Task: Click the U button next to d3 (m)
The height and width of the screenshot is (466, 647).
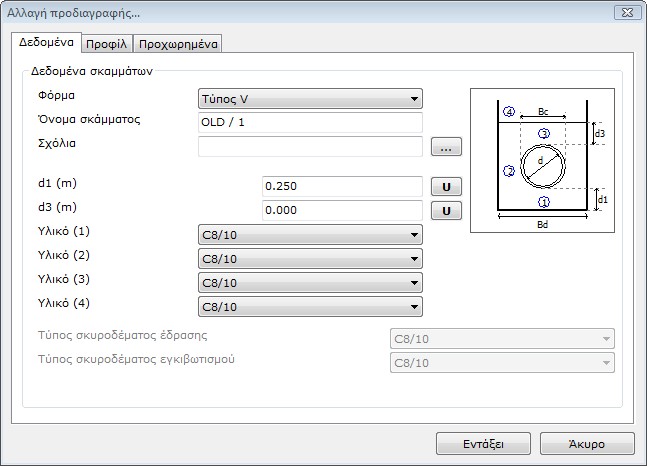Action: [x=445, y=211]
